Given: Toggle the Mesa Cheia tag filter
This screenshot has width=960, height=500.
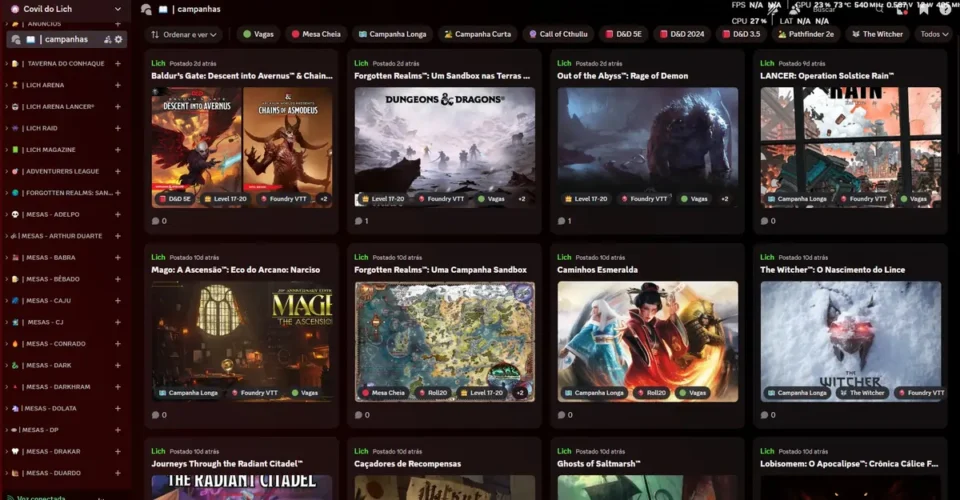Looking at the screenshot, I should 316,34.
